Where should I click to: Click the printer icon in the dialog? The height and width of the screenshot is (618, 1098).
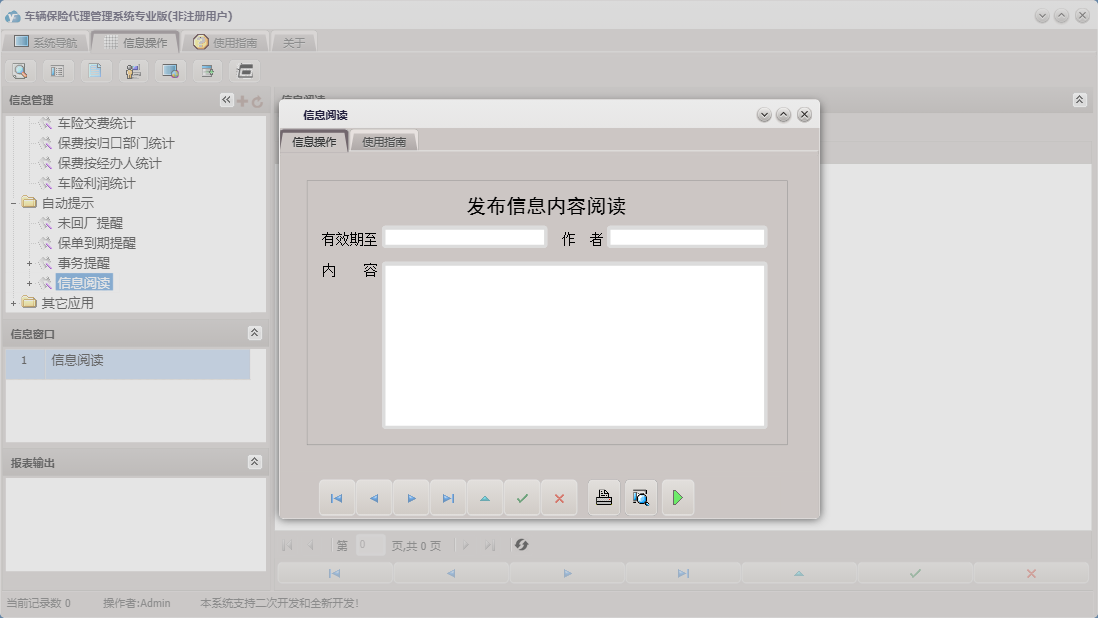604,498
